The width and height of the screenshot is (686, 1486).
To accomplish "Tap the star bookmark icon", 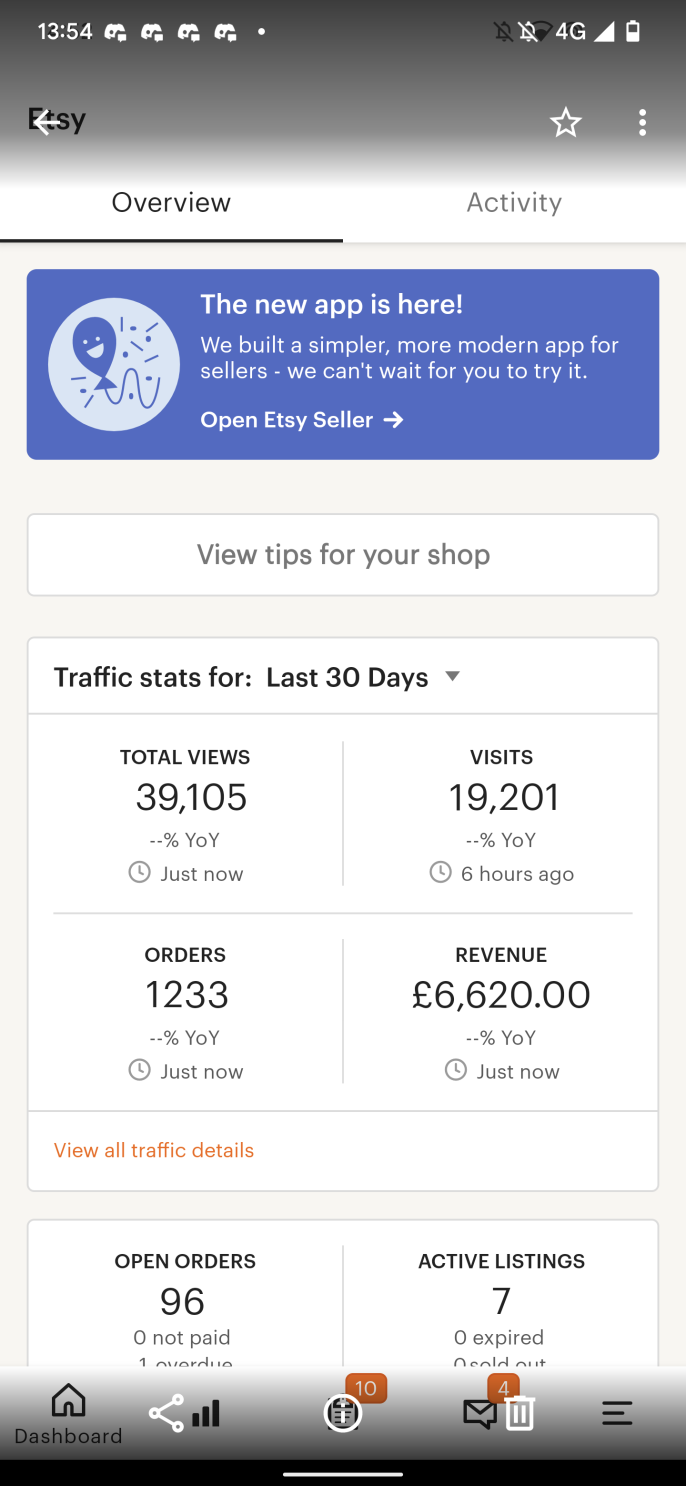I will pyautogui.click(x=565, y=122).
